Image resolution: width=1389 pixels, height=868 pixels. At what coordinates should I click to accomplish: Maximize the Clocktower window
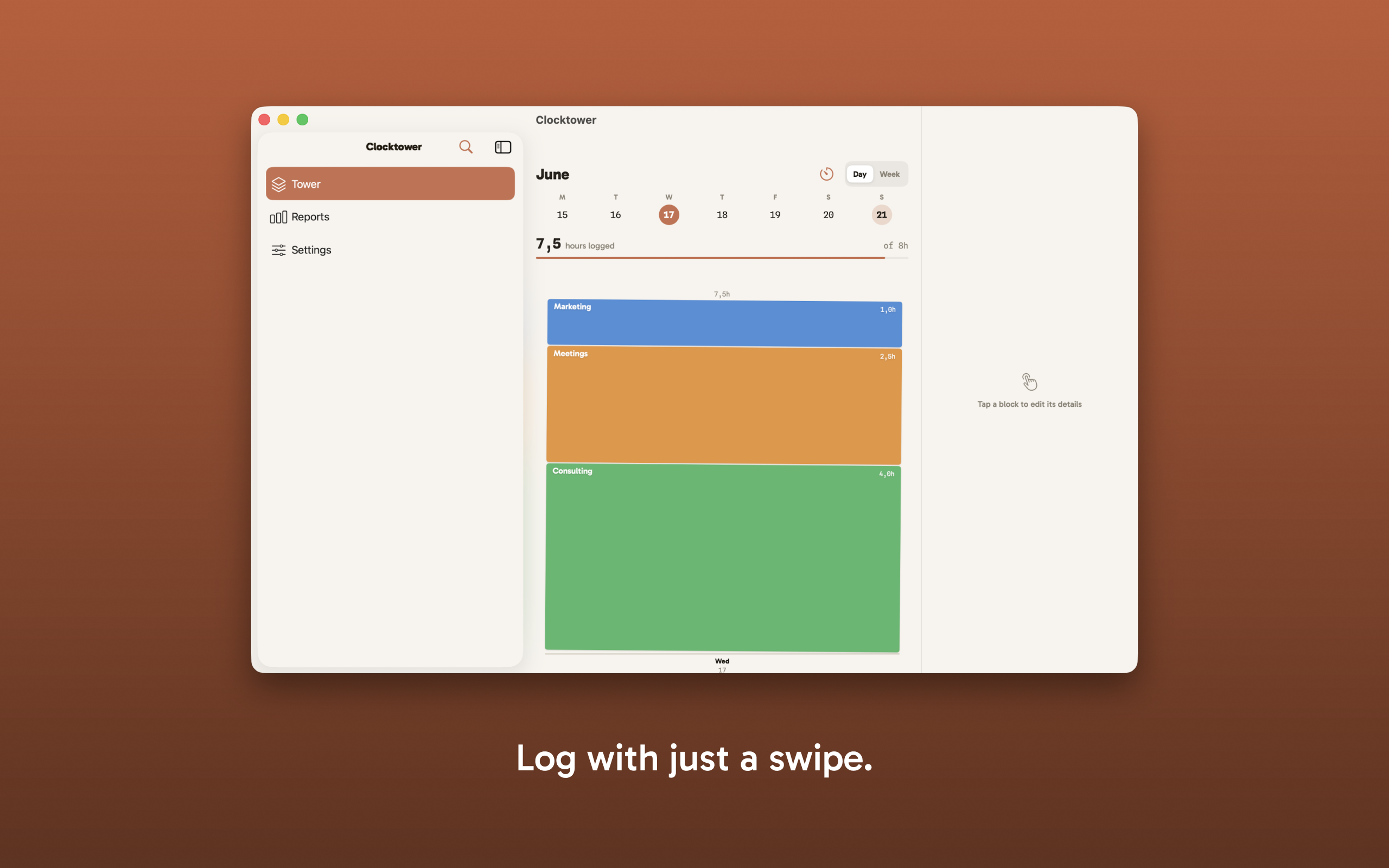(302, 119)
